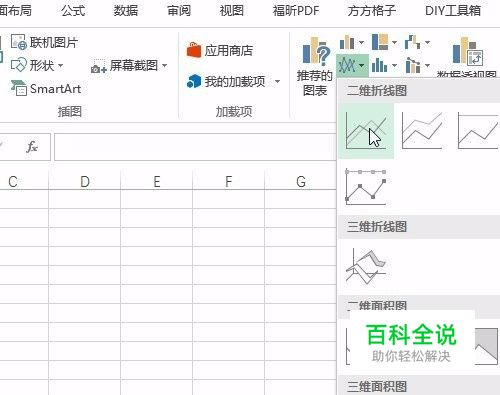500x395 pixels.
Task: Select column G header
Action: pos(301,181)
